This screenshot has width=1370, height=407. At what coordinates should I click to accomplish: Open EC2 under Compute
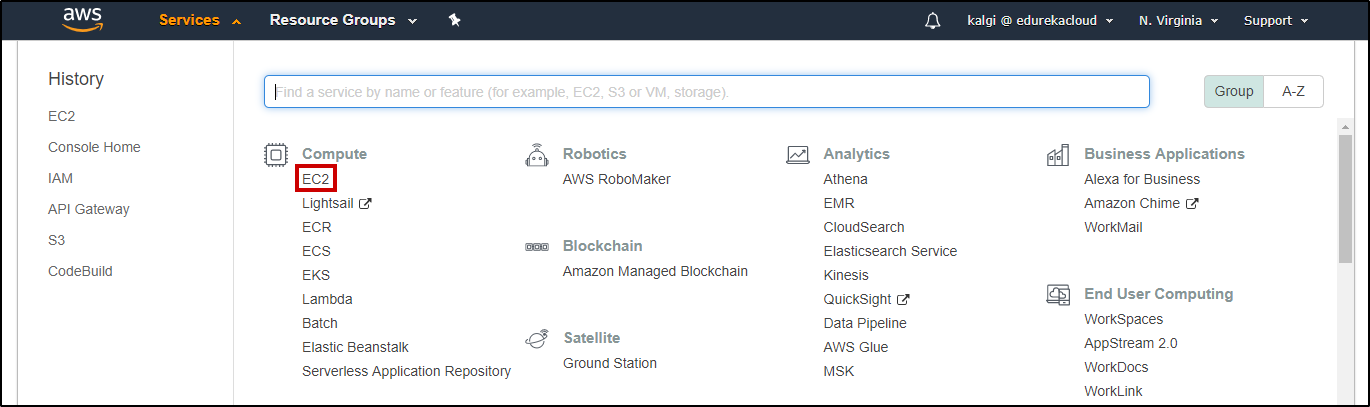pyautogui.click(x=315, y=179)
